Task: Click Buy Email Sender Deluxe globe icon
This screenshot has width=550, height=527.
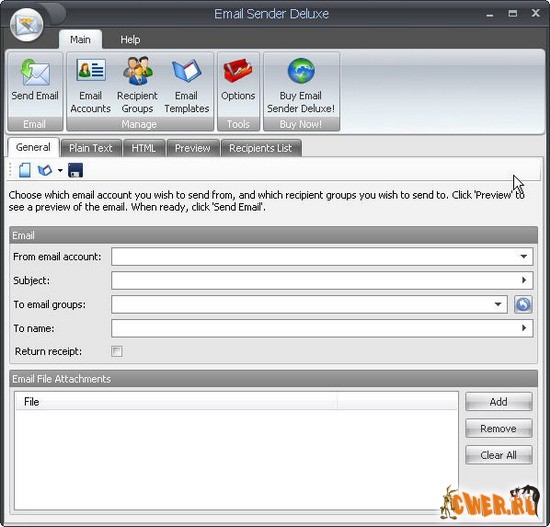Action: pos(301,71)
